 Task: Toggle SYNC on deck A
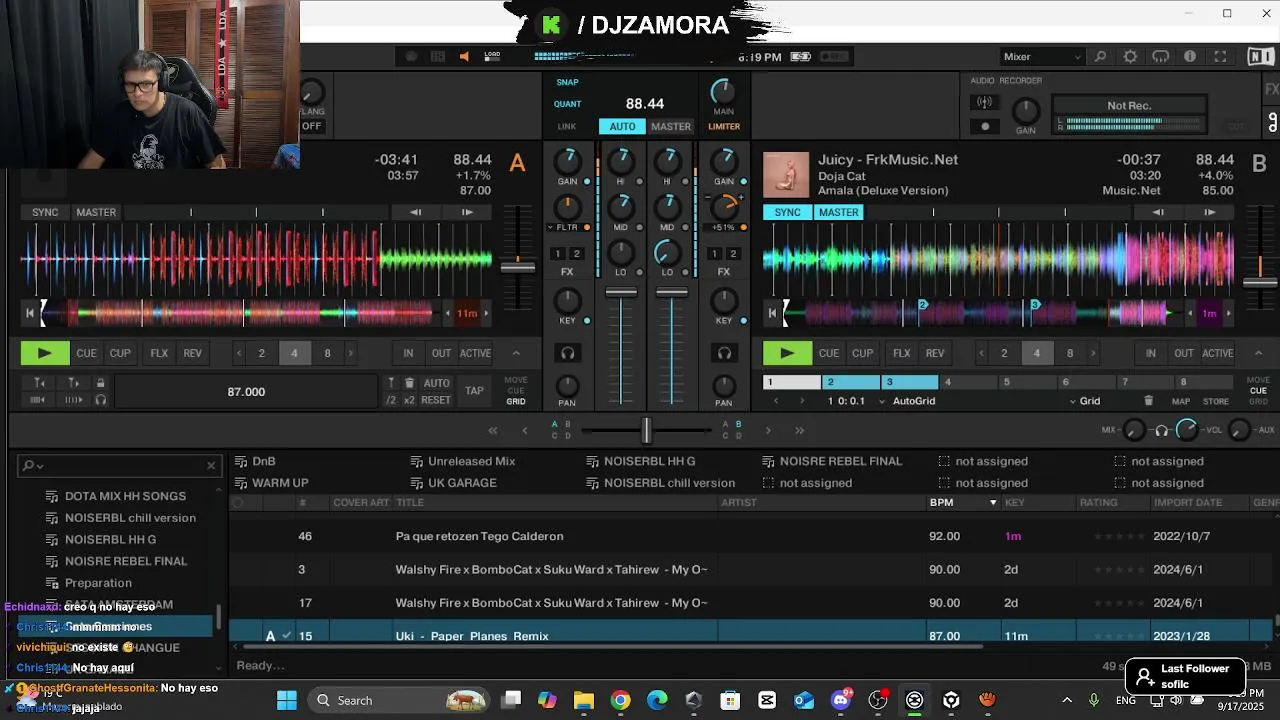45,212
